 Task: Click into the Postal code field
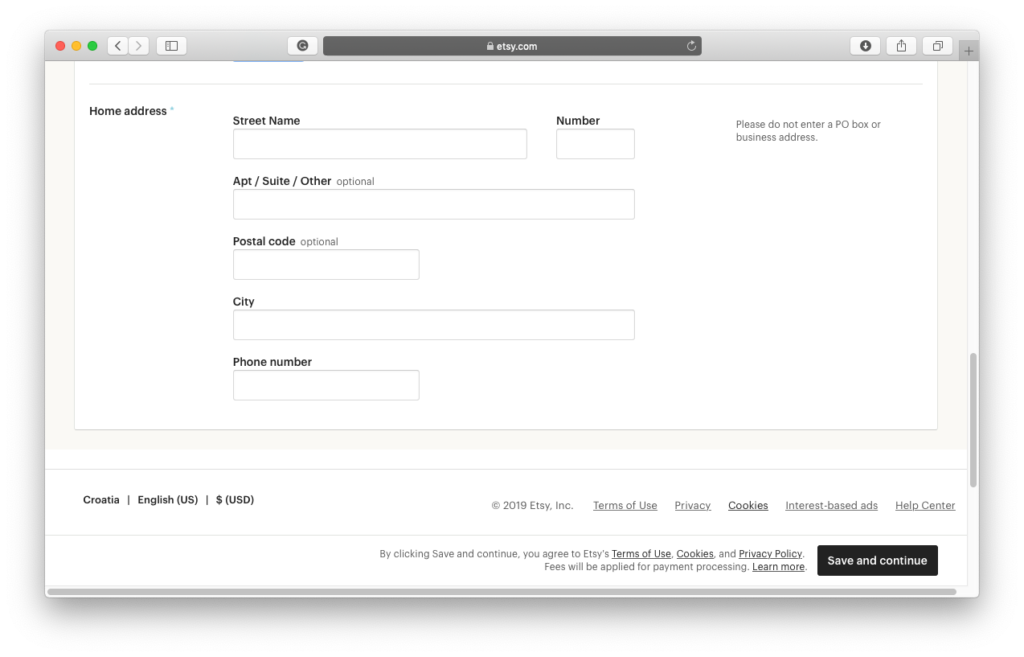pyautogui.click(x=326, y=265)
